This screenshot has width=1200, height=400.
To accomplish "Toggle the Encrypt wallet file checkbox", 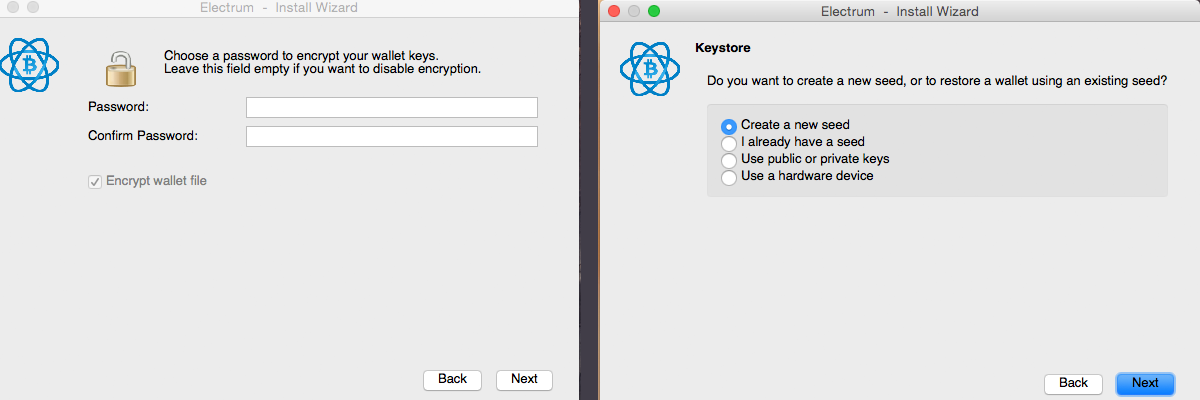I will point(96,181).
